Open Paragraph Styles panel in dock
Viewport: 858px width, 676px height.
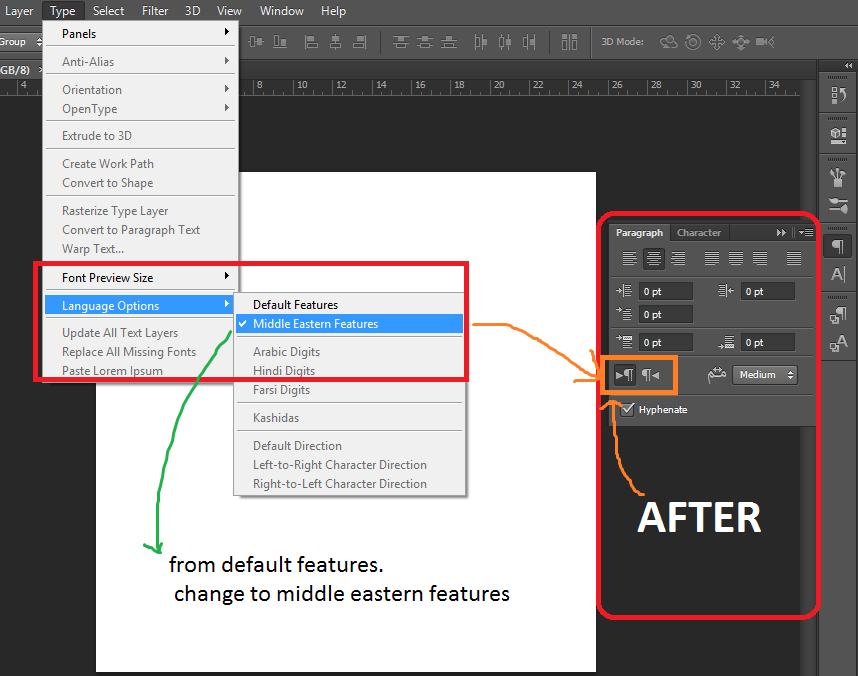point(838,315)
